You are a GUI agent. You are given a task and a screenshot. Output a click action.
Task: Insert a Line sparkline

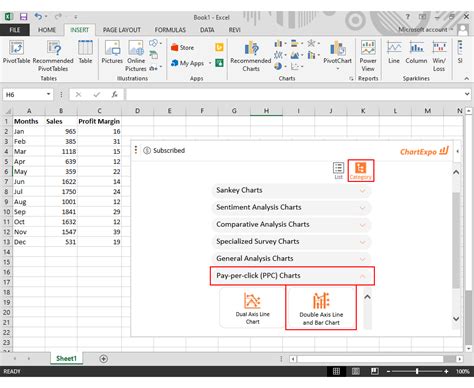[394, 52]
